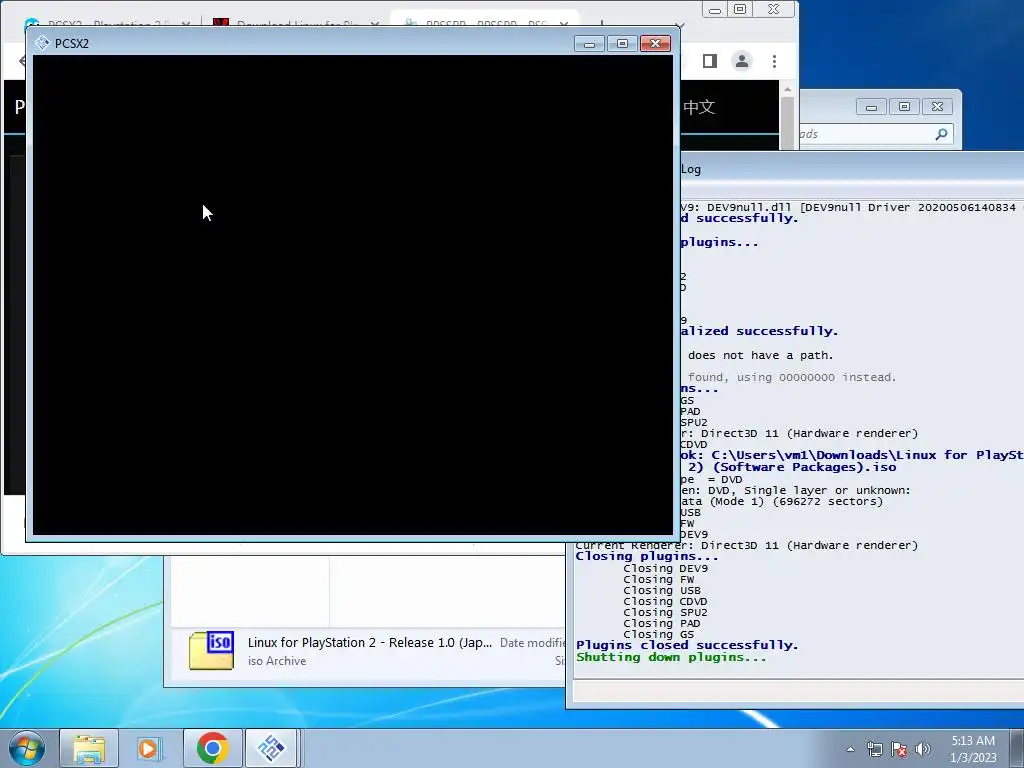The width and height of the screenshot is (1024, 768).
Task: Maximize the Explorer window behind
Action: point(904,107)
